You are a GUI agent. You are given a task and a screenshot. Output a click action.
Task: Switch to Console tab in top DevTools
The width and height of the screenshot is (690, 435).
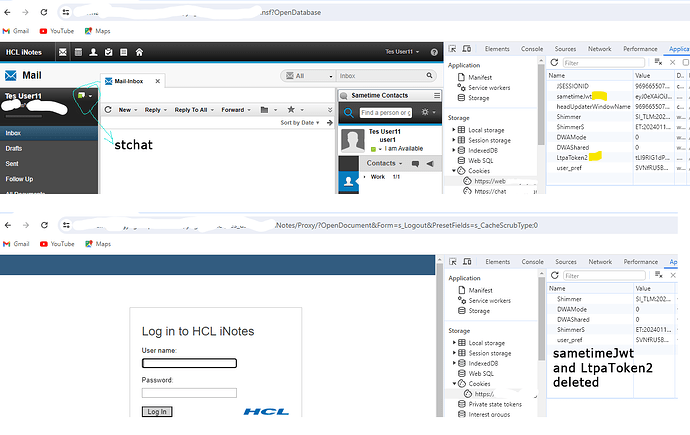coord(532,49)
